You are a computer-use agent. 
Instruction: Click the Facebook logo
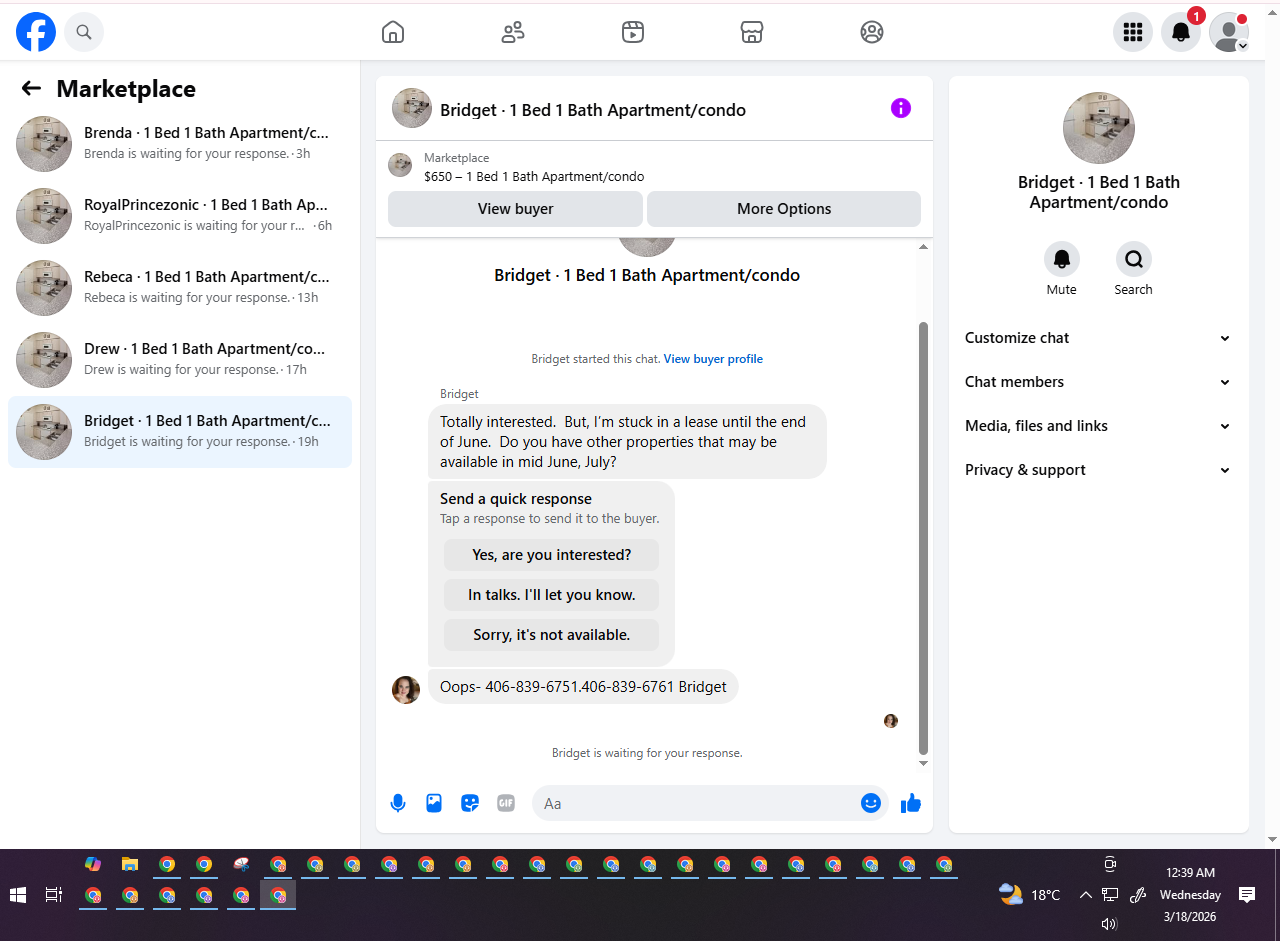coord(36,33)
